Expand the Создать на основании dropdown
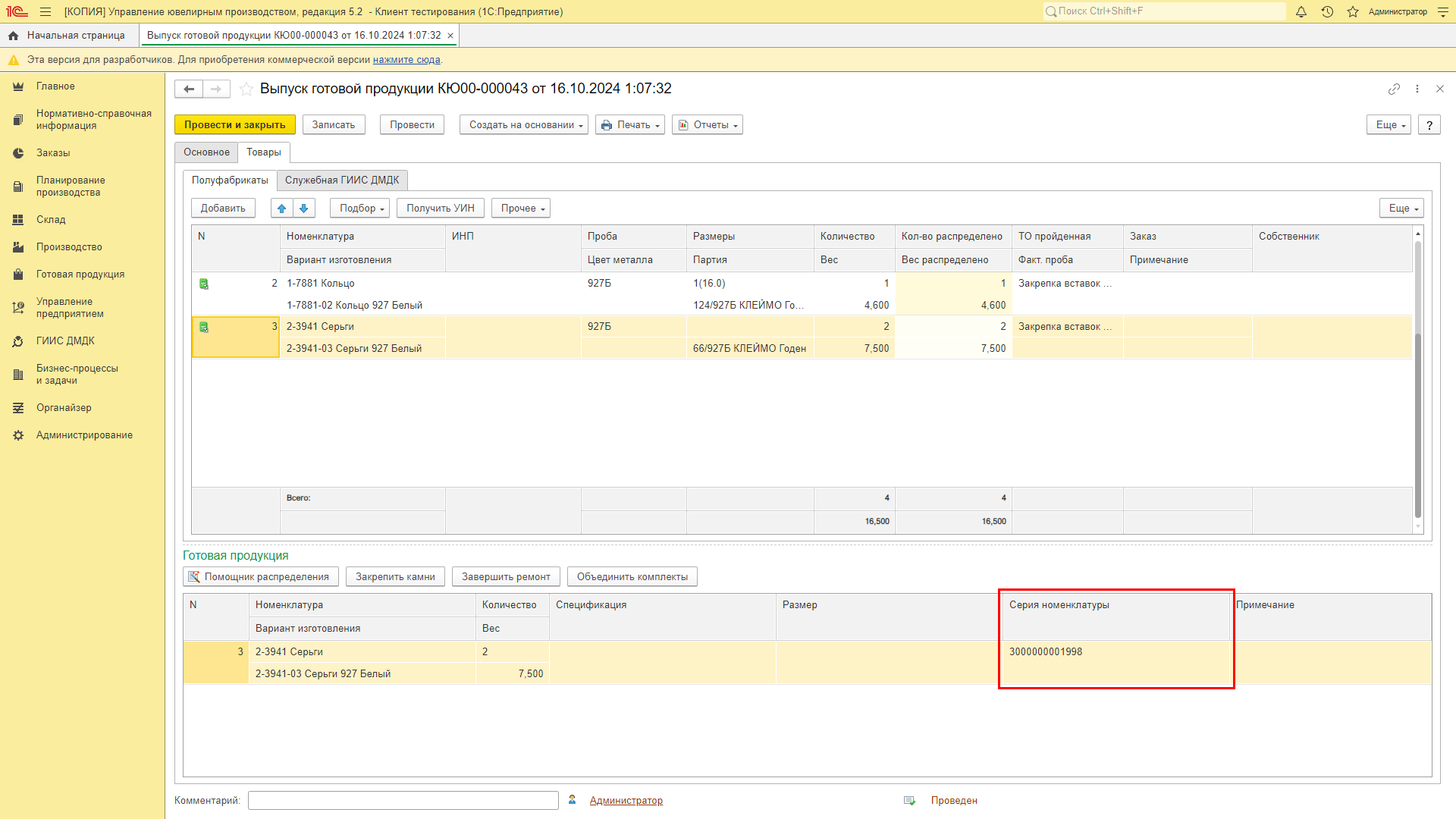Image resolution: width=1456 pixels, height=819 pixels. pyautogui.click(x=524, y=125)
